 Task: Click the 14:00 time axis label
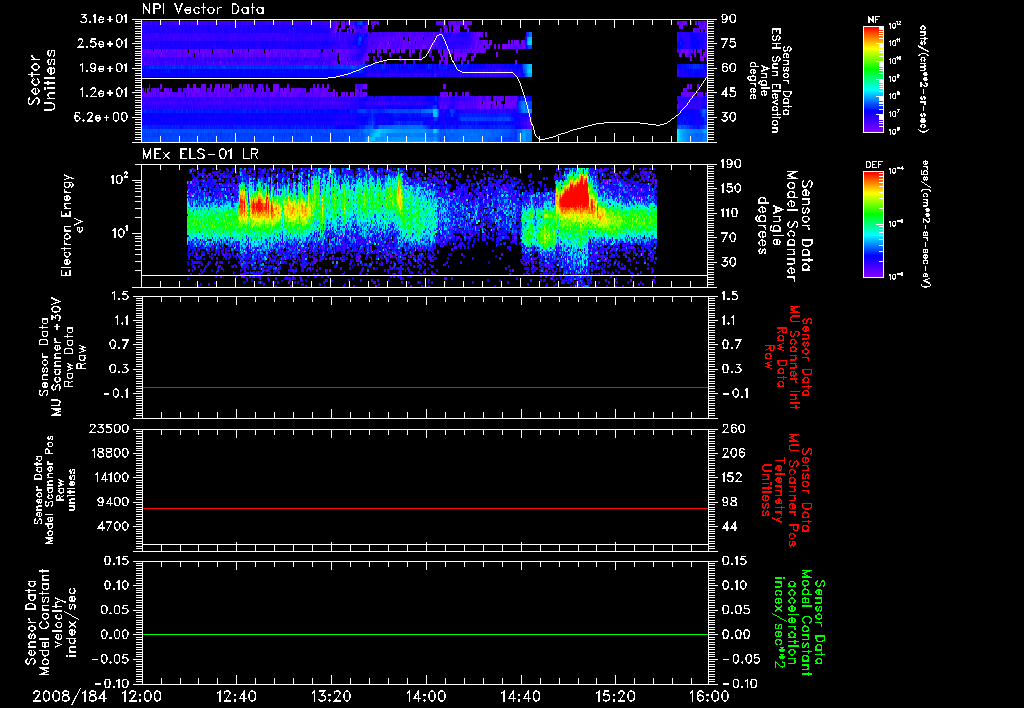click(x=426, y=696)
